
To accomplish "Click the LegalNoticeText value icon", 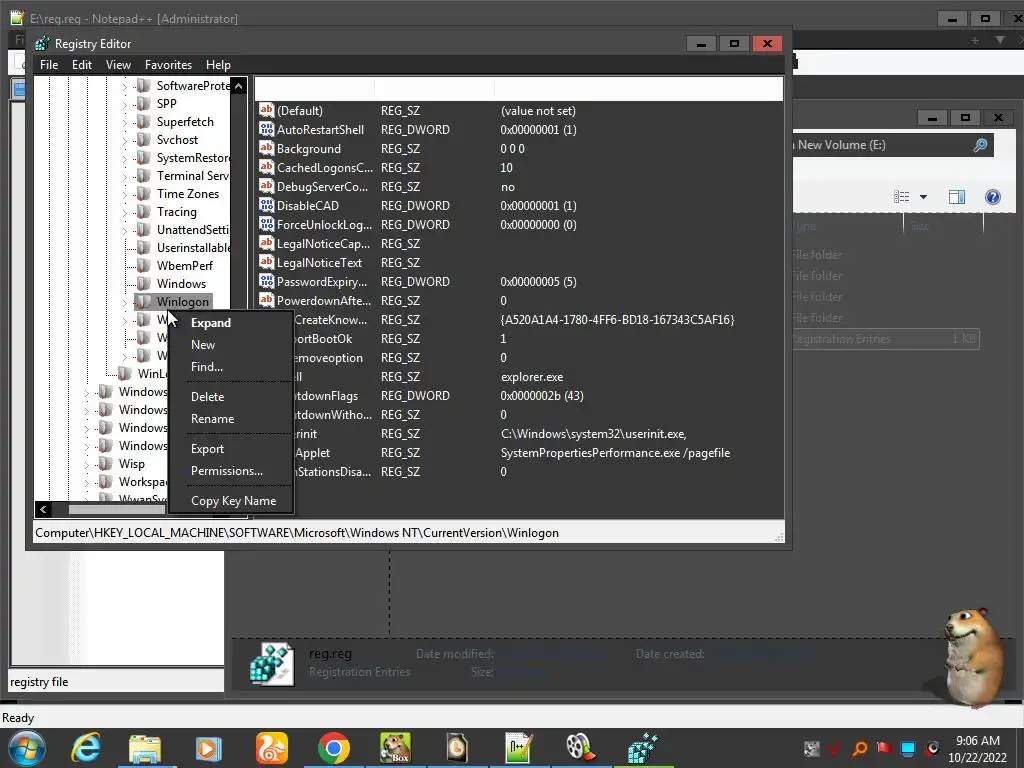I will point(266,262).
